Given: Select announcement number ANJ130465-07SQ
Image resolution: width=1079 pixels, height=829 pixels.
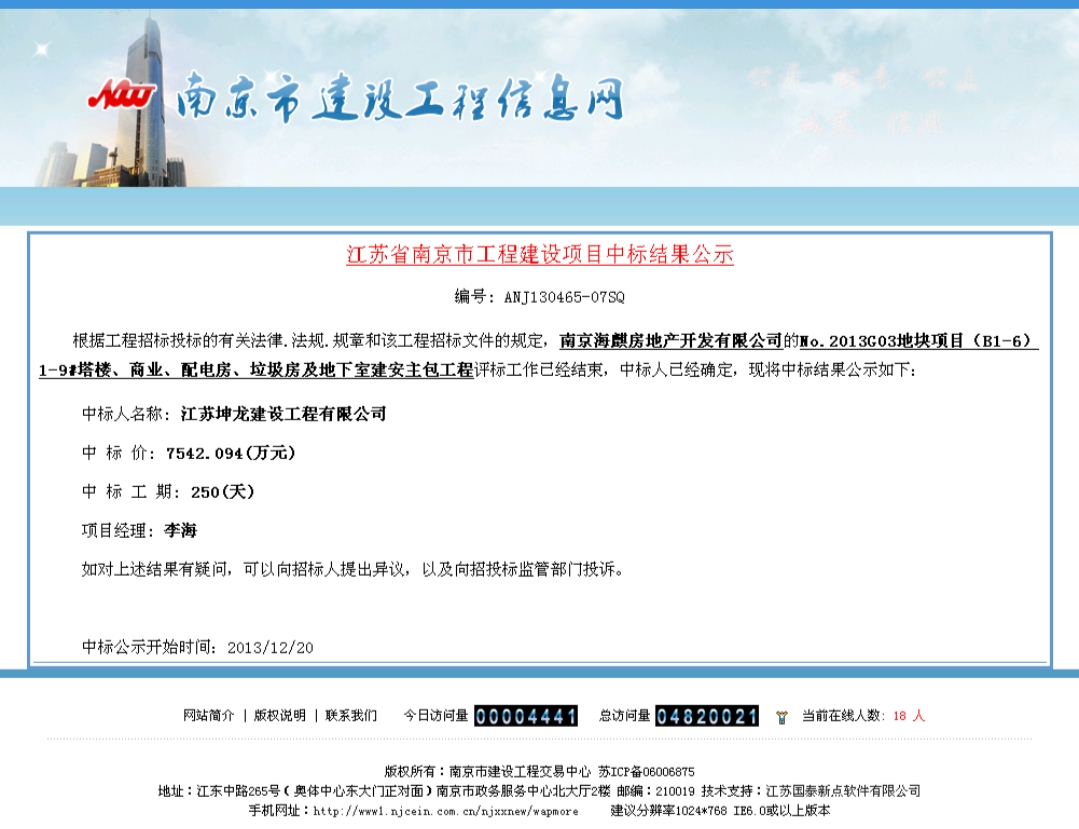Looking at the screenshot, I should tap(564, 297).
